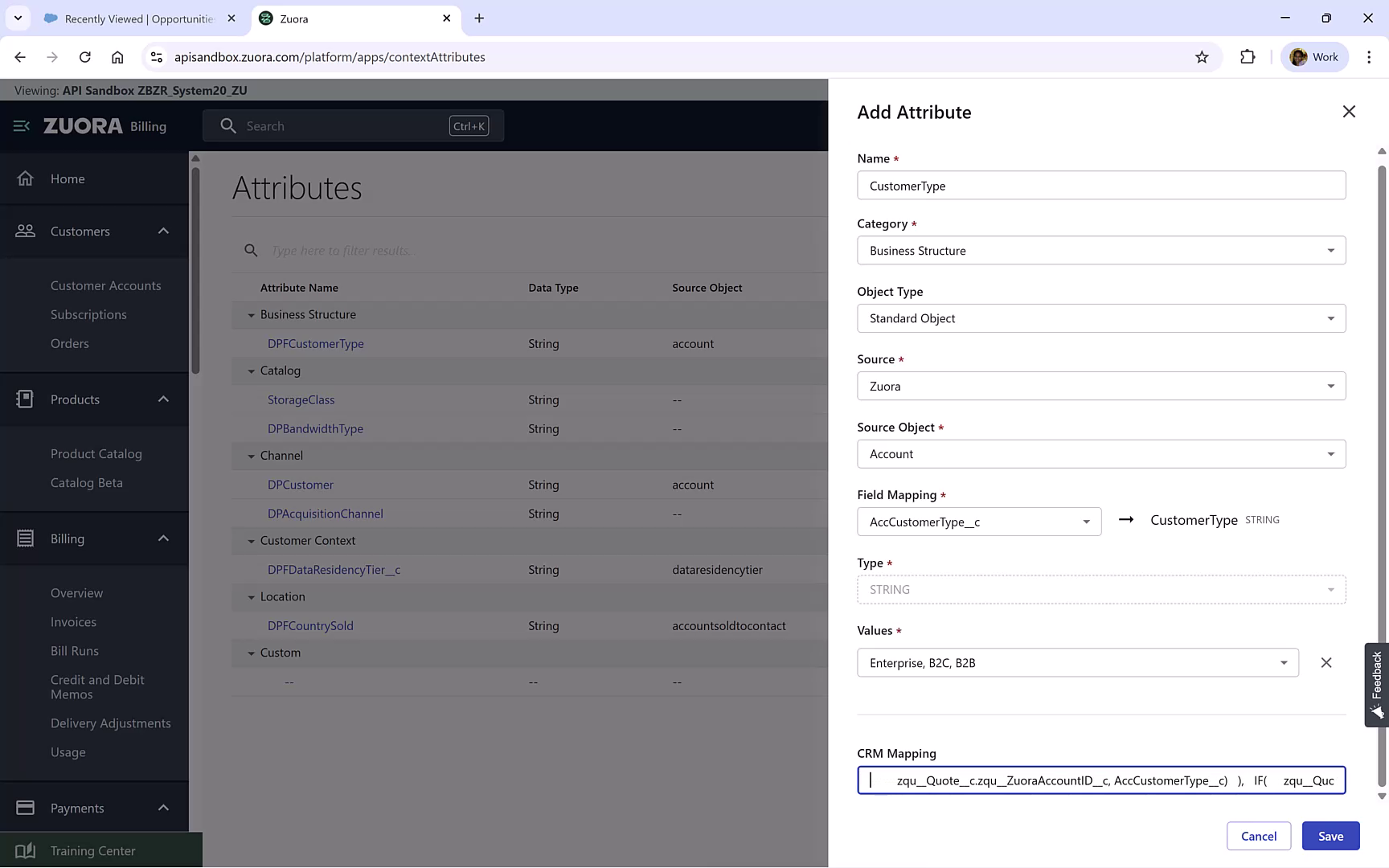Open the browser extensions puzzle icon
The image size is (1389, 868).
point(1248,57)
